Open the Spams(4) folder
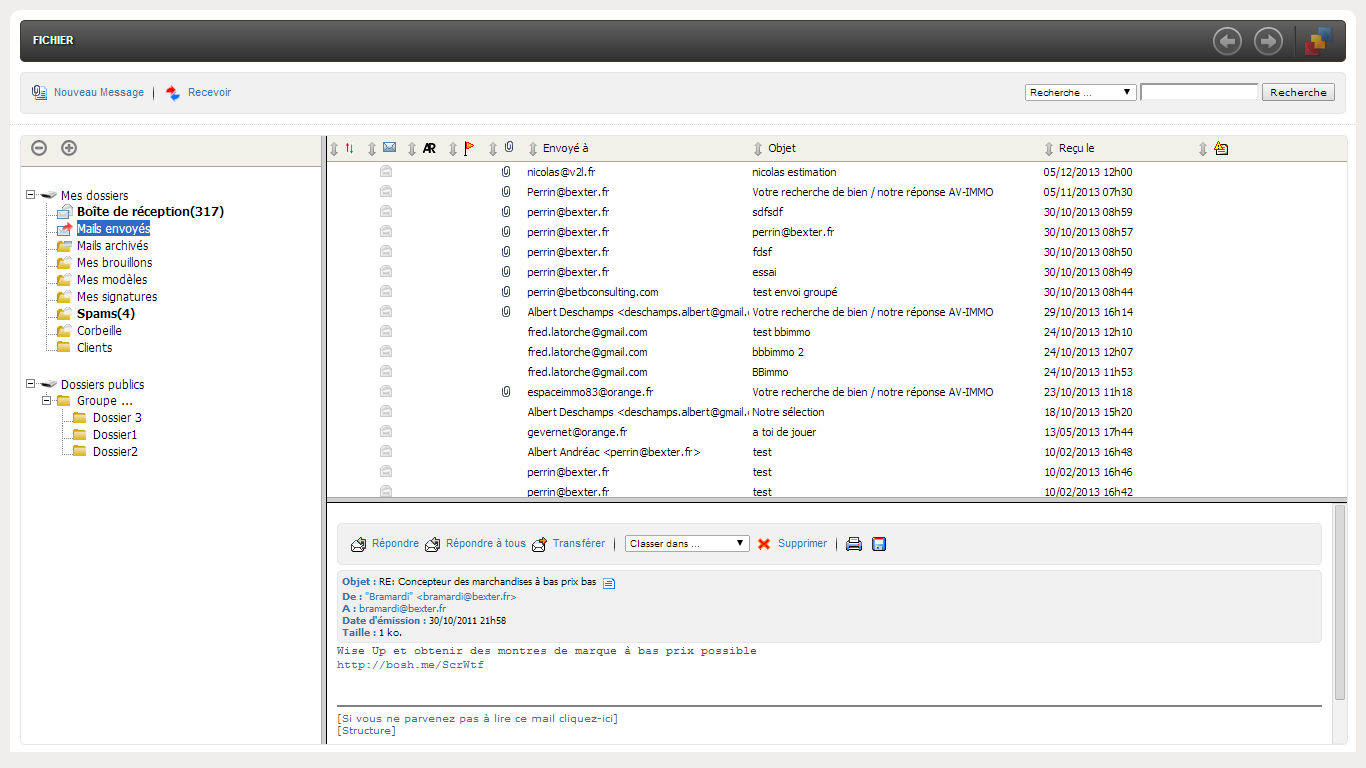 [x=106, y=314]
